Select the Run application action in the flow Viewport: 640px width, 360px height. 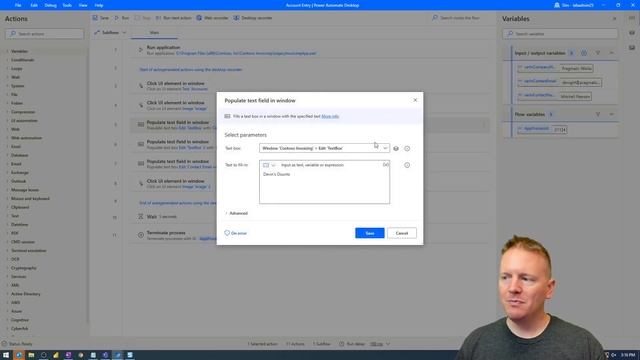tap(309, 50)
